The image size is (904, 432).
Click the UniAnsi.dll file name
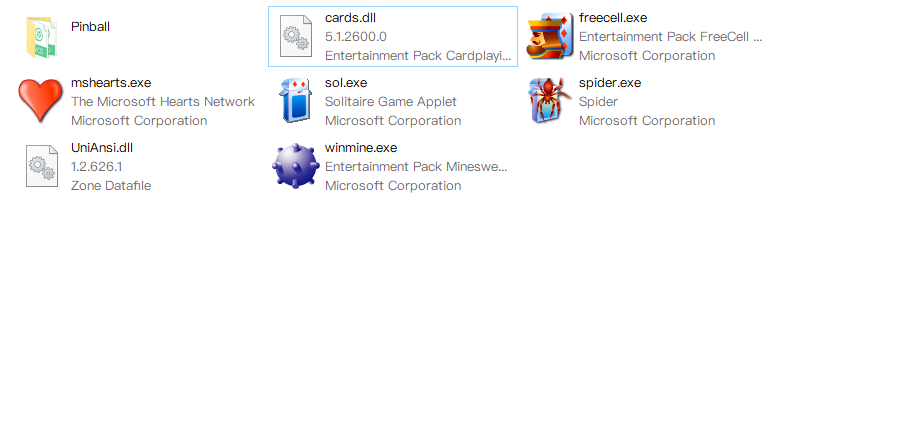point(102,148)
